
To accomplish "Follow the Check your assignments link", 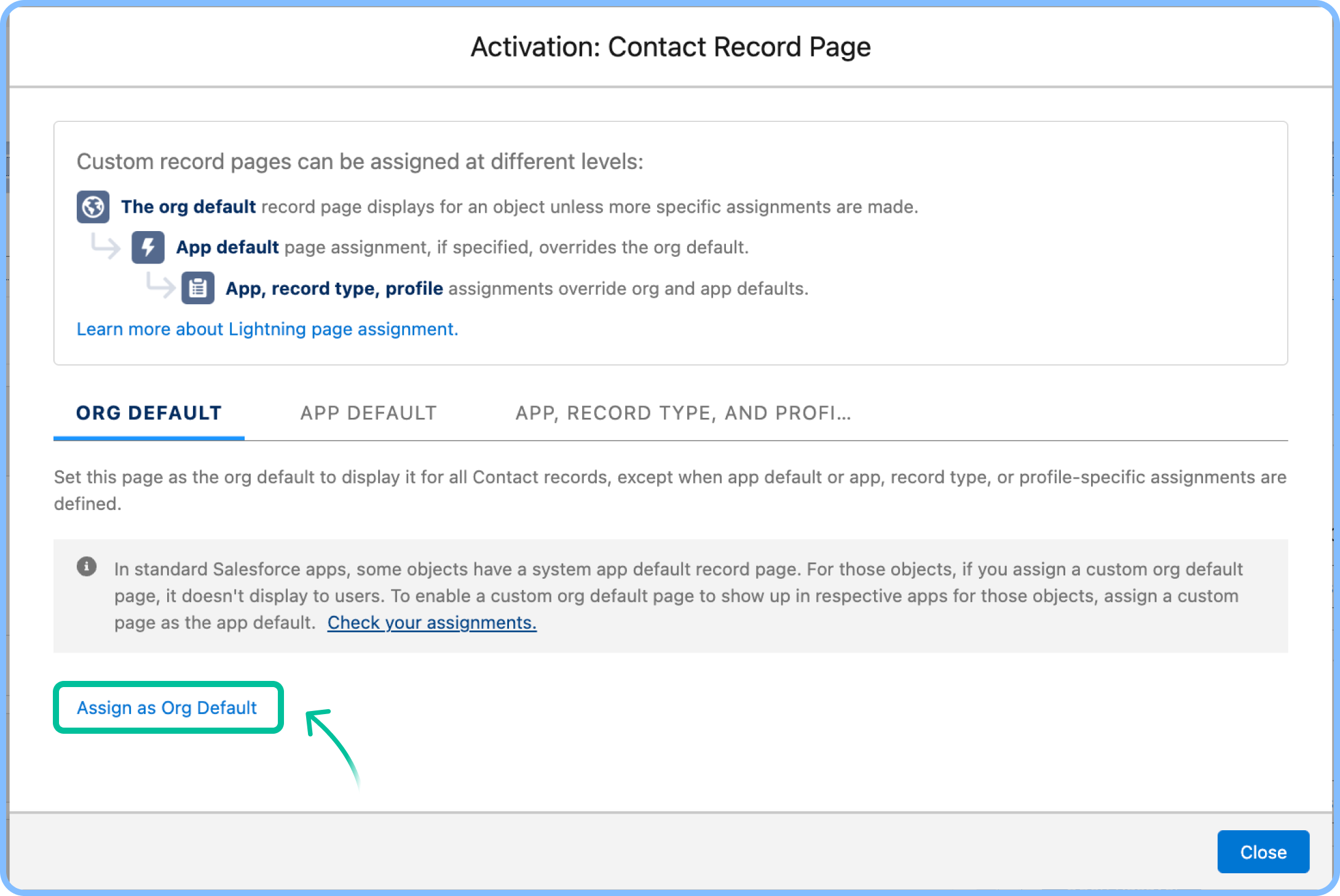I will point(432,623).
